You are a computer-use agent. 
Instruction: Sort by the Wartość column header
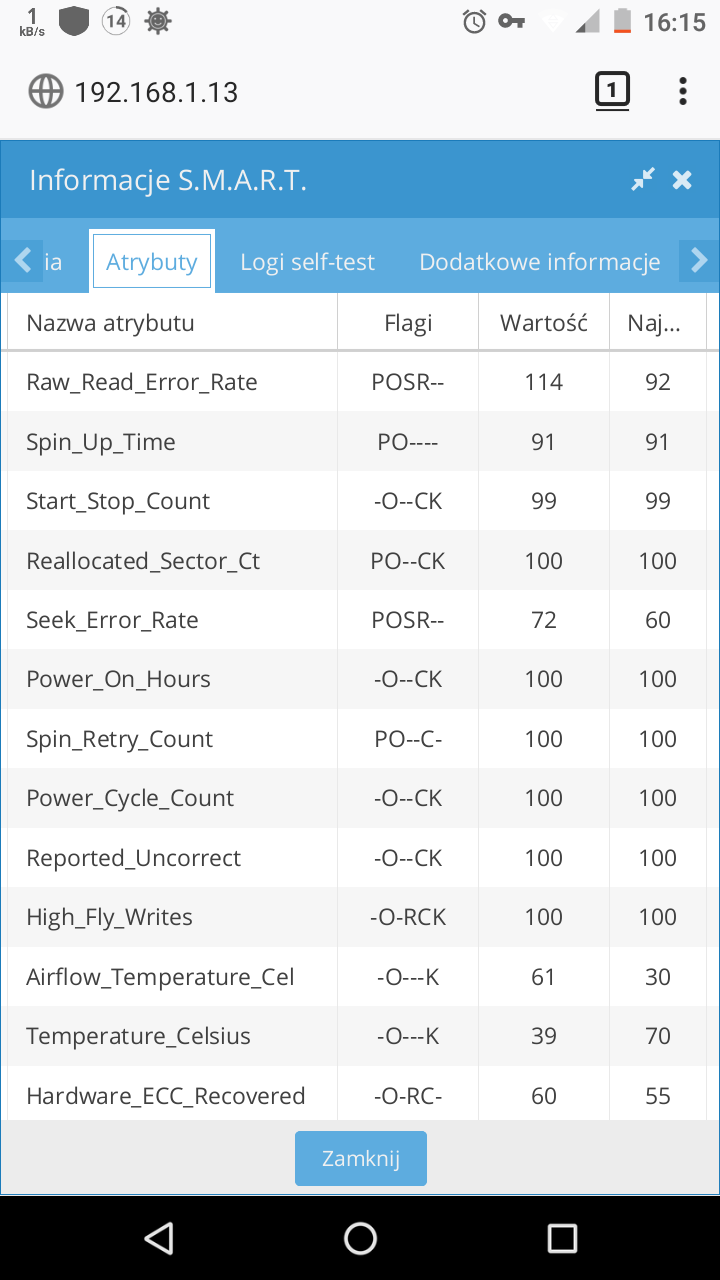tap(544, 323)
